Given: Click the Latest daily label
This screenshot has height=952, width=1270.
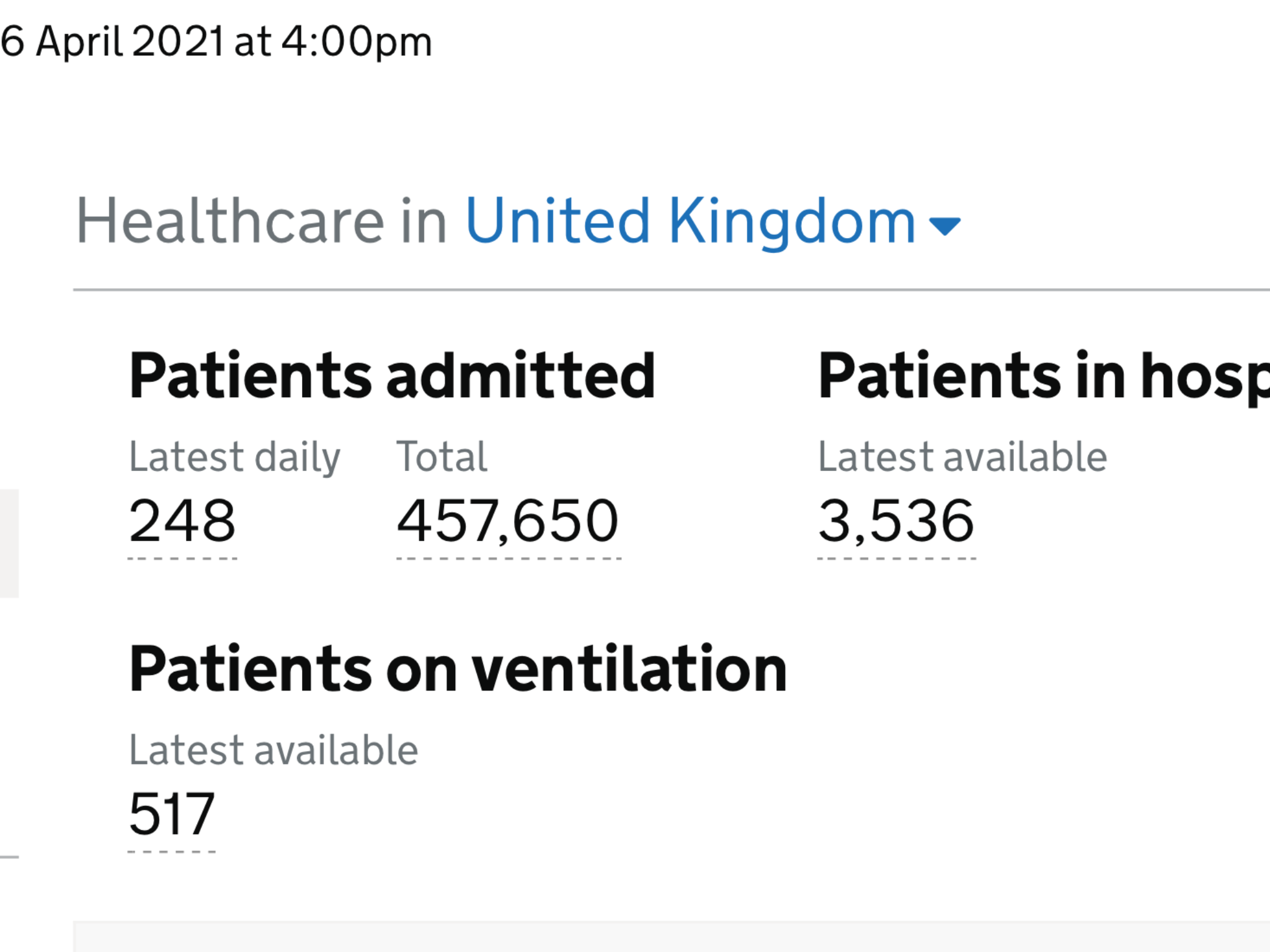Looking at the screenshot, I should [235, 457].
